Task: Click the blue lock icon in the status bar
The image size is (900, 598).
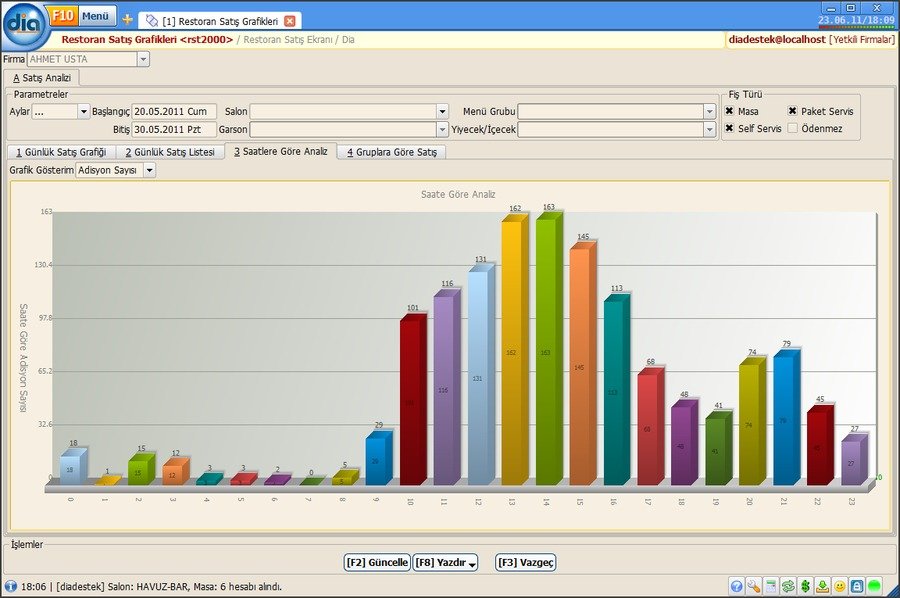Action: [x=857, y=586]
